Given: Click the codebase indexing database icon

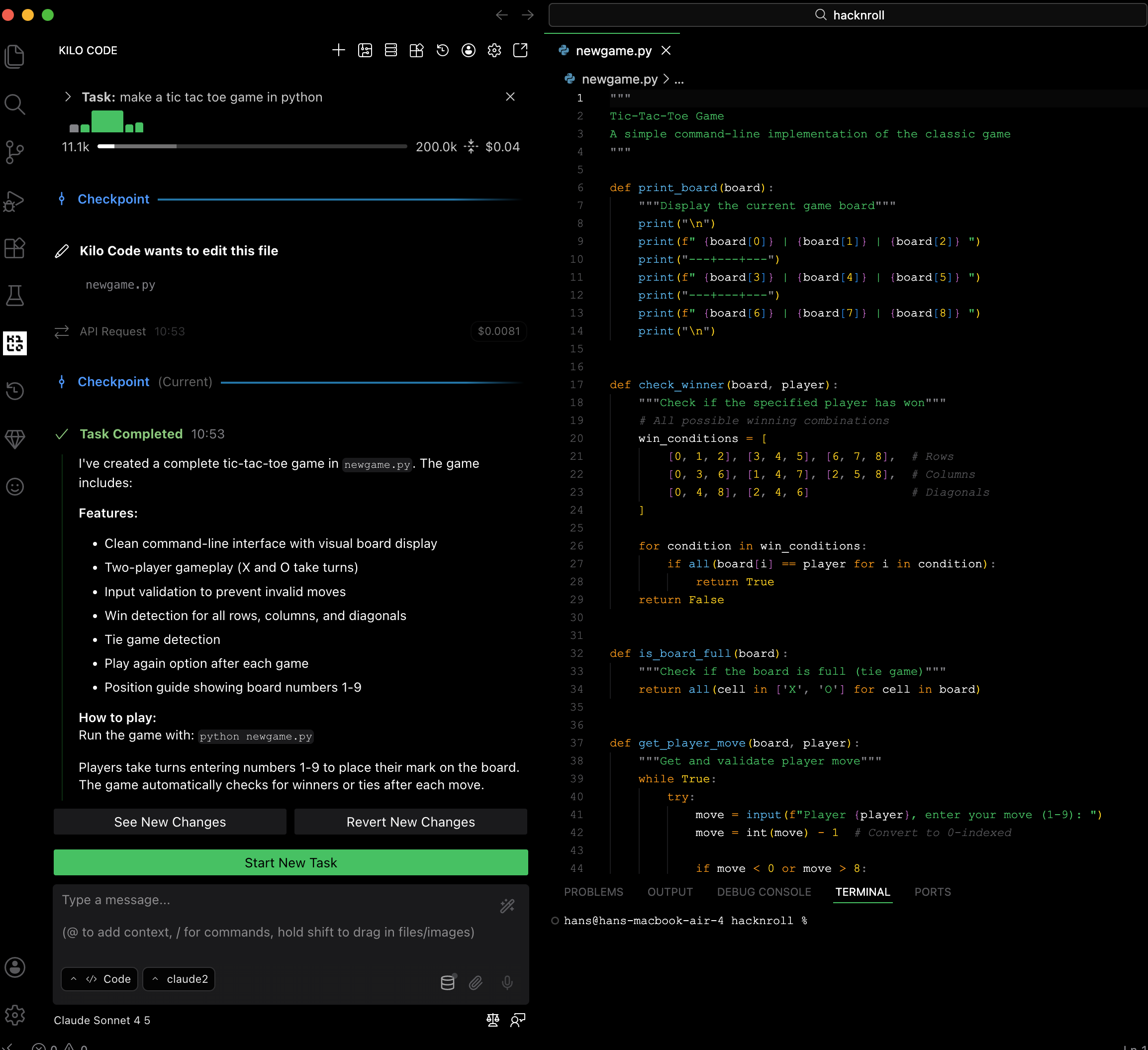Looking at the screenshot, I should point(448,982).
